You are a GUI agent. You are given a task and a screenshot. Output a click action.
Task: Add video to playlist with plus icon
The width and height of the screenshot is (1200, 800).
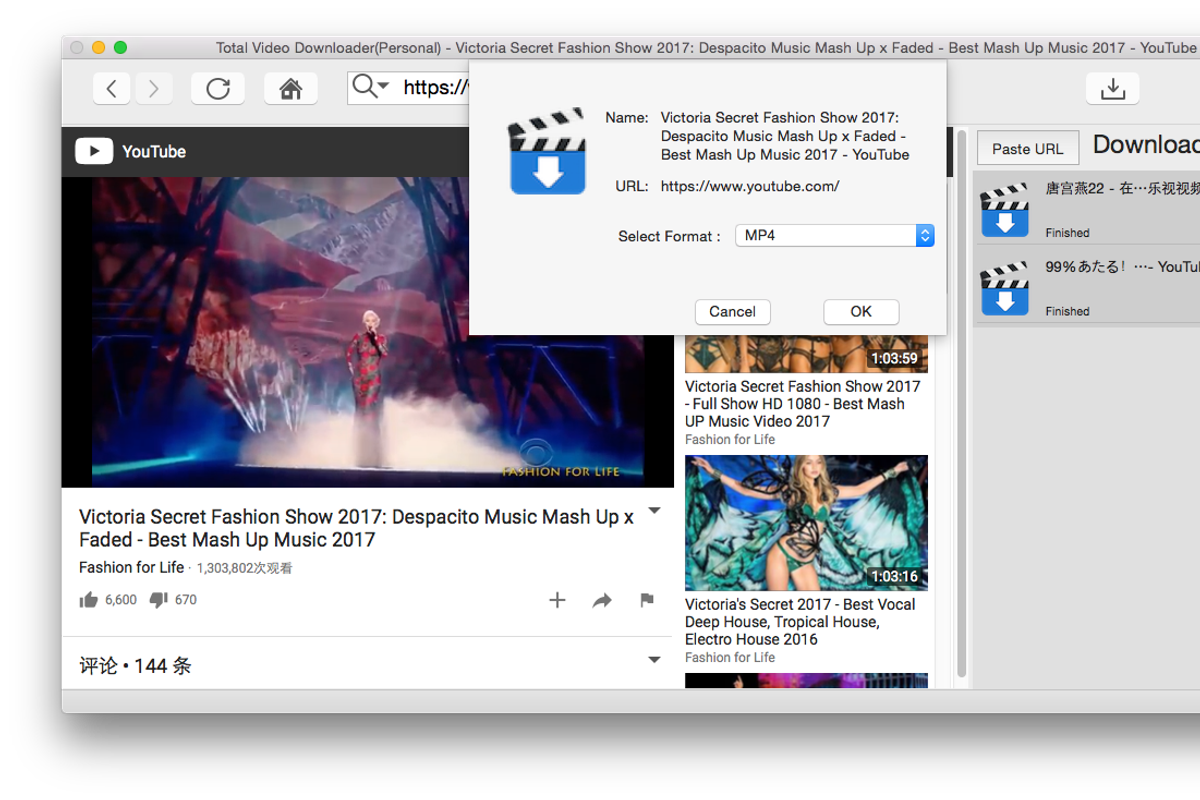[557, 600]
